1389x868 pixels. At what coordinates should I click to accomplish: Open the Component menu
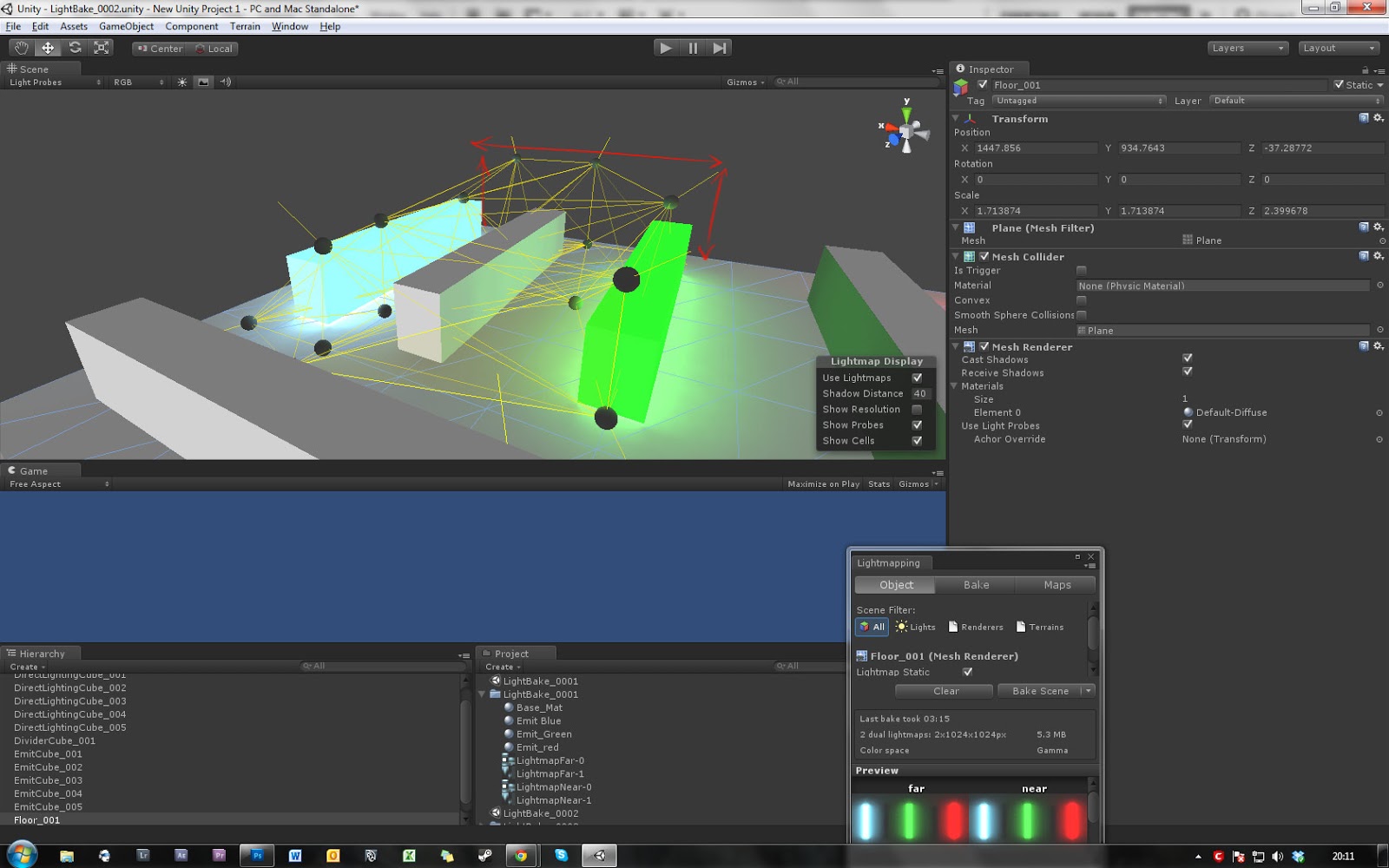tap(192, 26)
